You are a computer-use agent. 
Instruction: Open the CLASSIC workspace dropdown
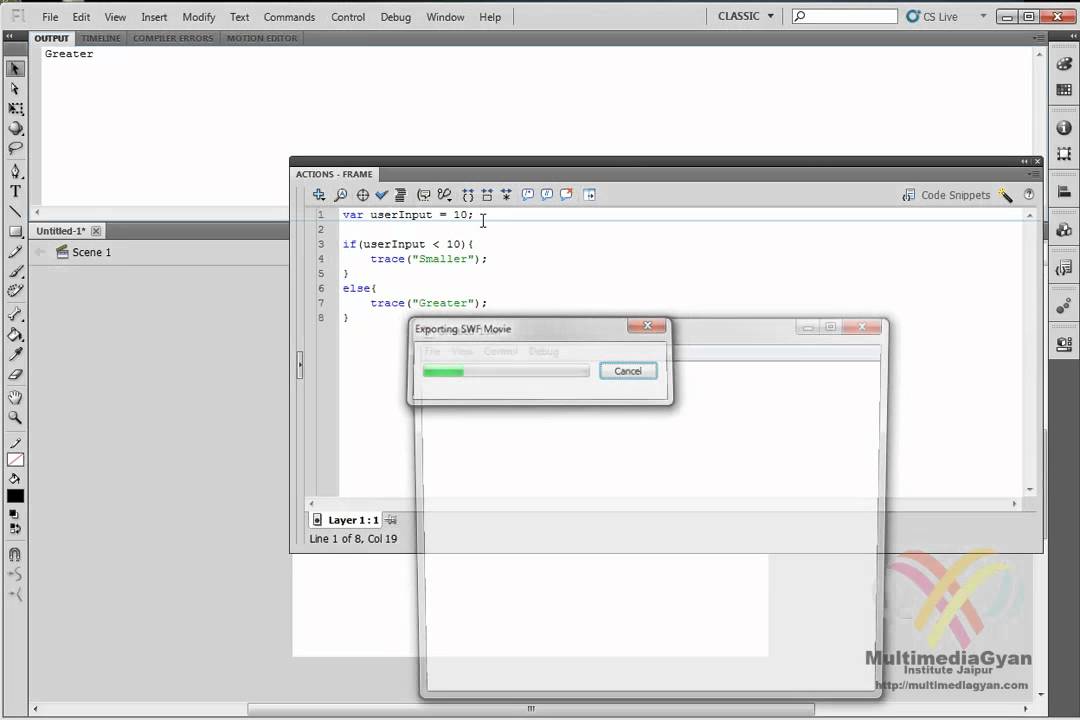[746, 16]
